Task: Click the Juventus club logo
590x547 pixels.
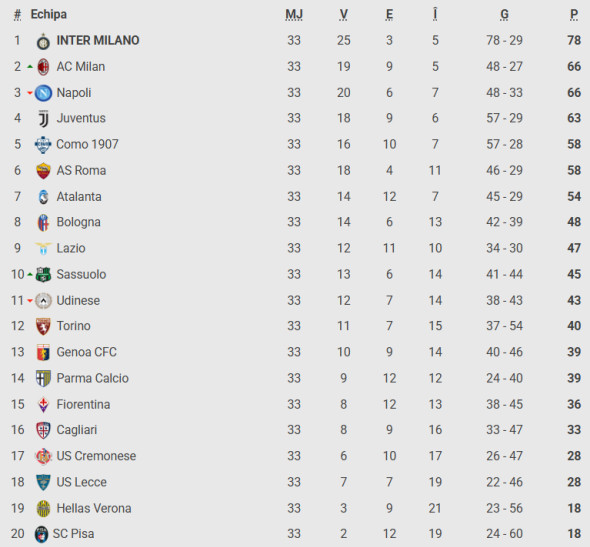Action: click(x=44, y=119)
